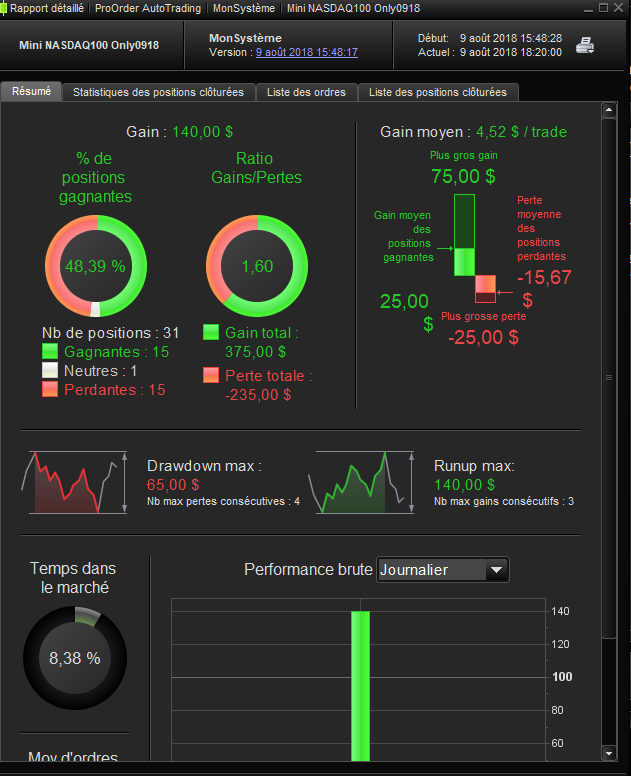Click 'Nb max pertes consécutives : 4'
The height and width of the screenshot is (776, 631).
click(223, 501)
